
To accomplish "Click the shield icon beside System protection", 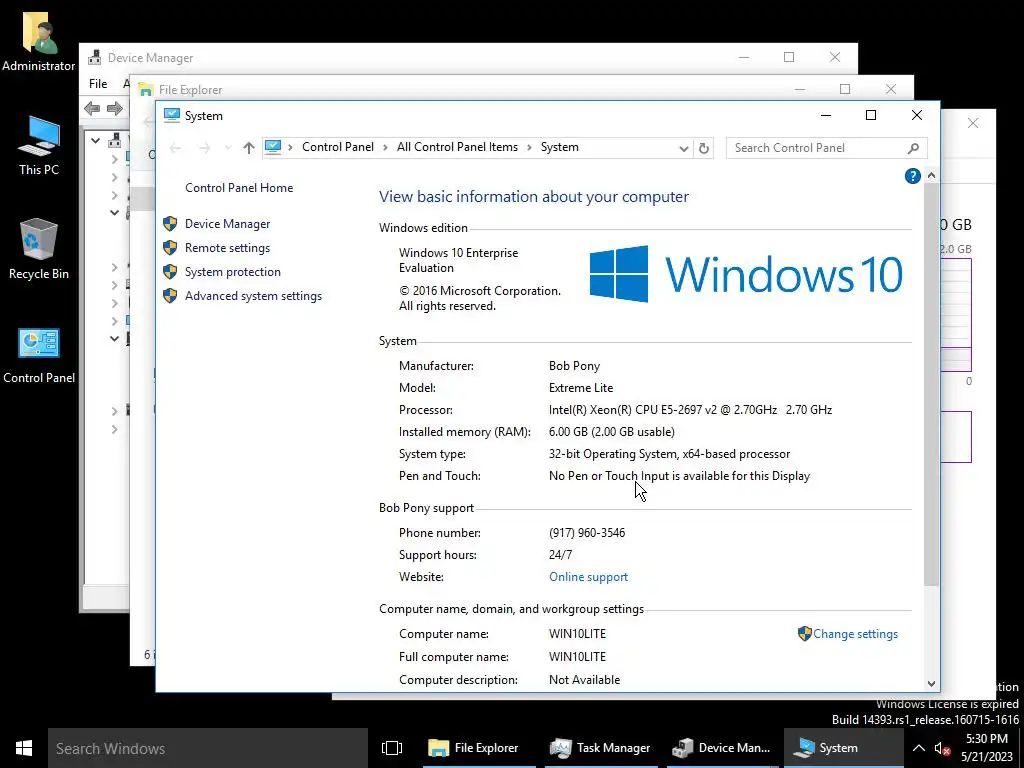I will [170, 272].
